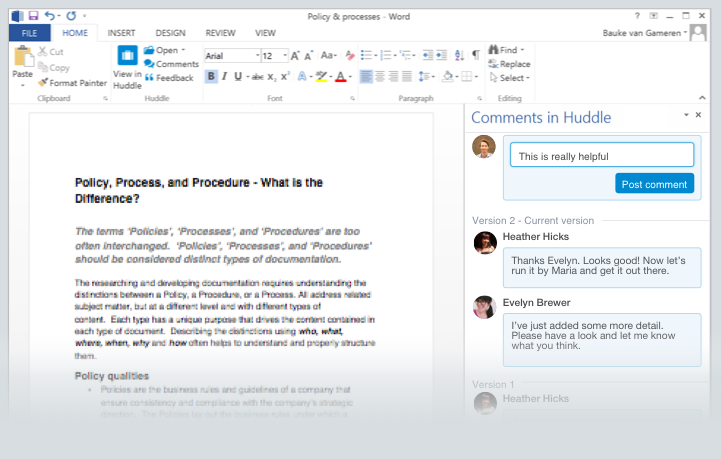Apply subscript formatting
Viewport: 721px width, 459px height.
pos(272,77)
